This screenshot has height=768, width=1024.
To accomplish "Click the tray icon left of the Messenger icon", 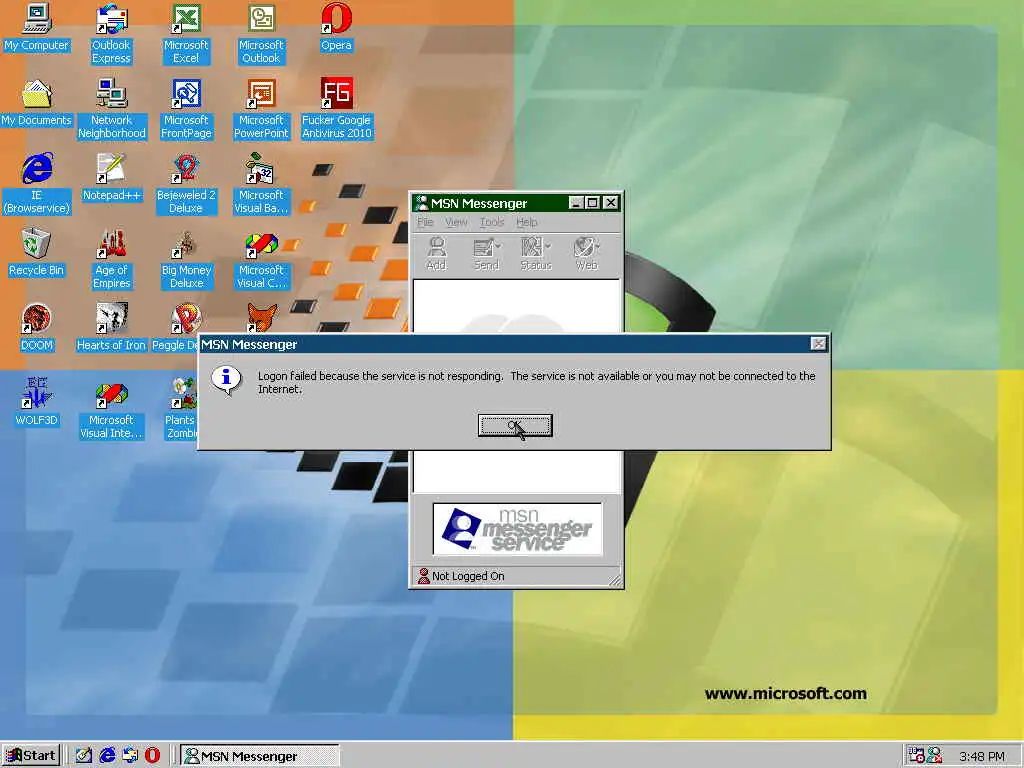I will [x=916, y=756].
